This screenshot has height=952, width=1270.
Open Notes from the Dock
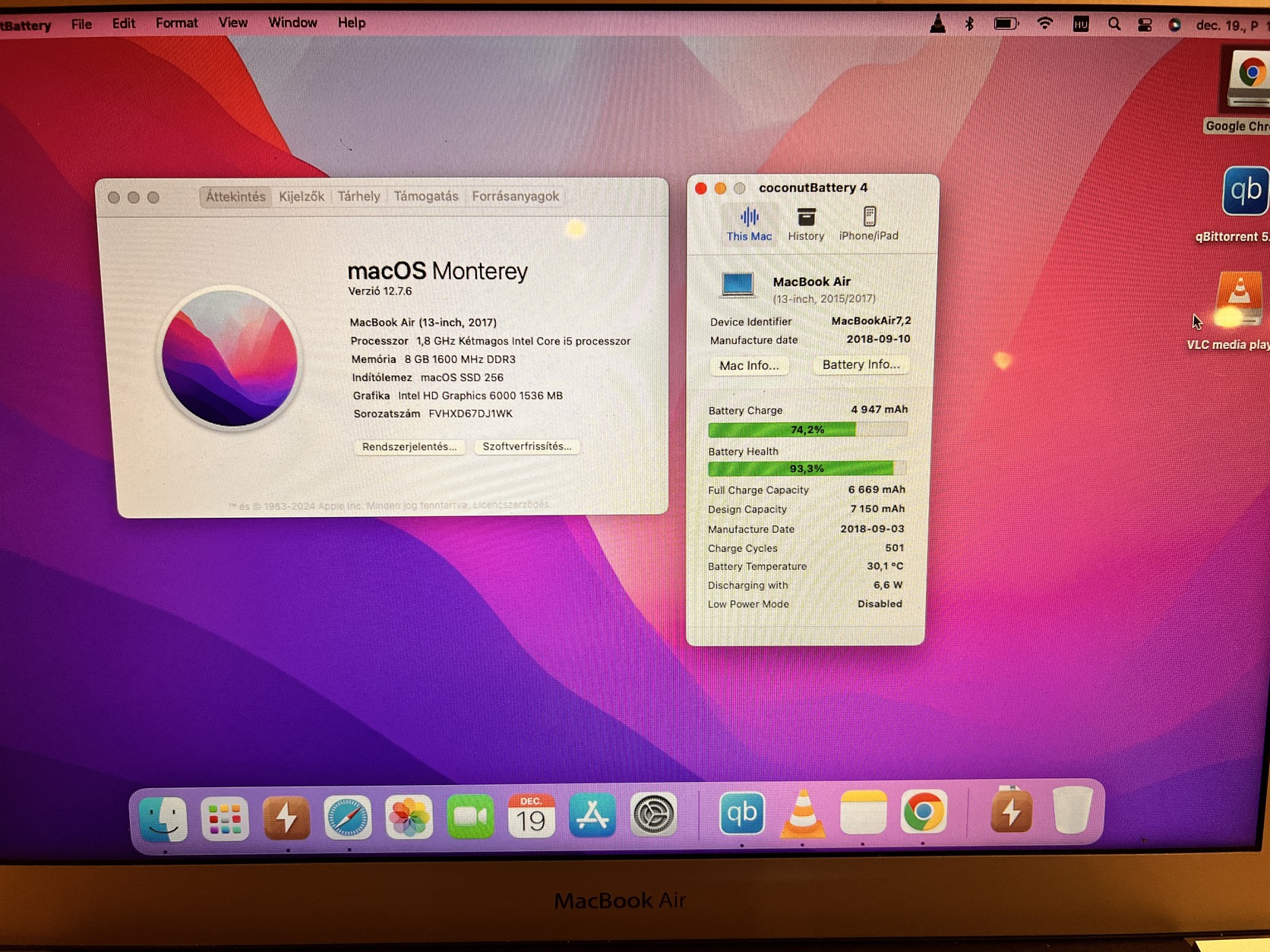coord(864,813)
